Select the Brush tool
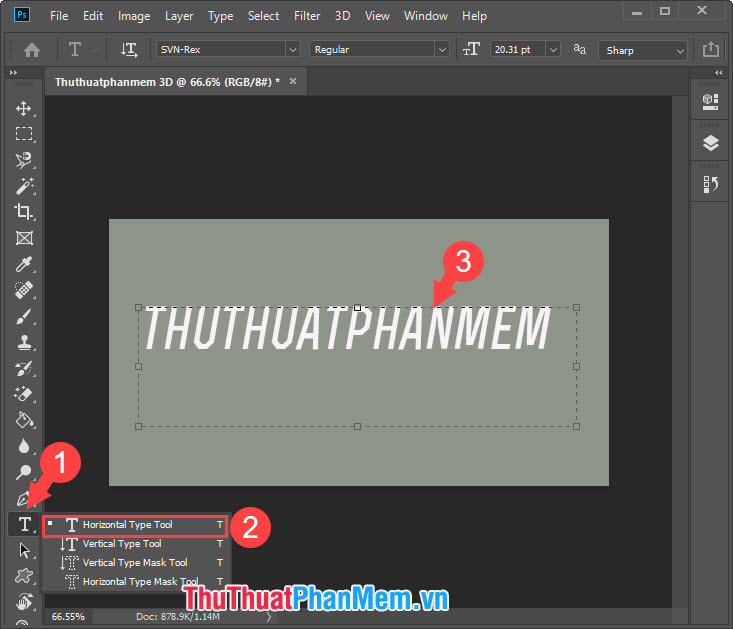The width and height of the screenshot is (733, 629). [x=24, y=316]
